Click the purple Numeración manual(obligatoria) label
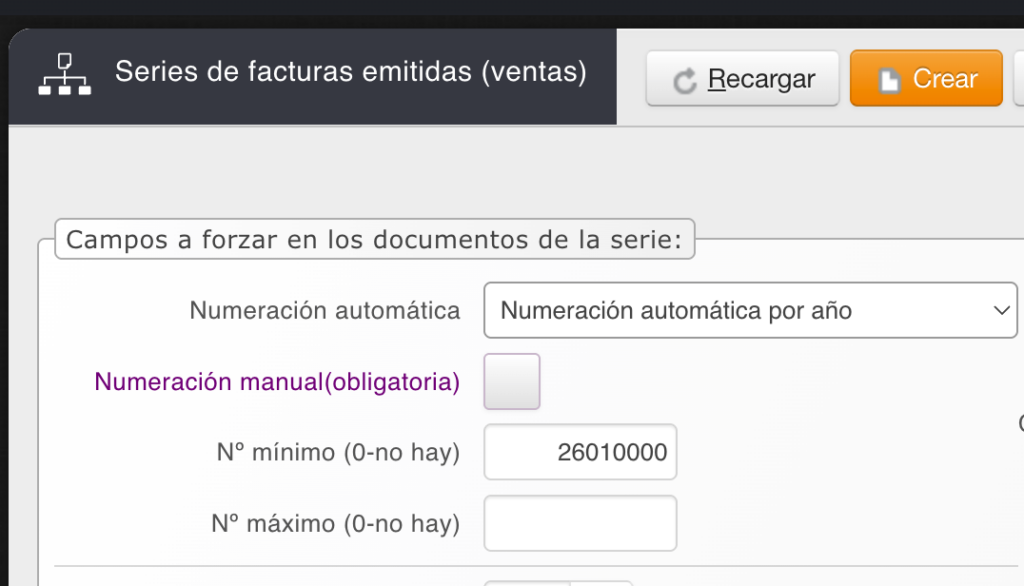Image resolution: width=1024 pixels, height=586 pixels. (277, 382)
